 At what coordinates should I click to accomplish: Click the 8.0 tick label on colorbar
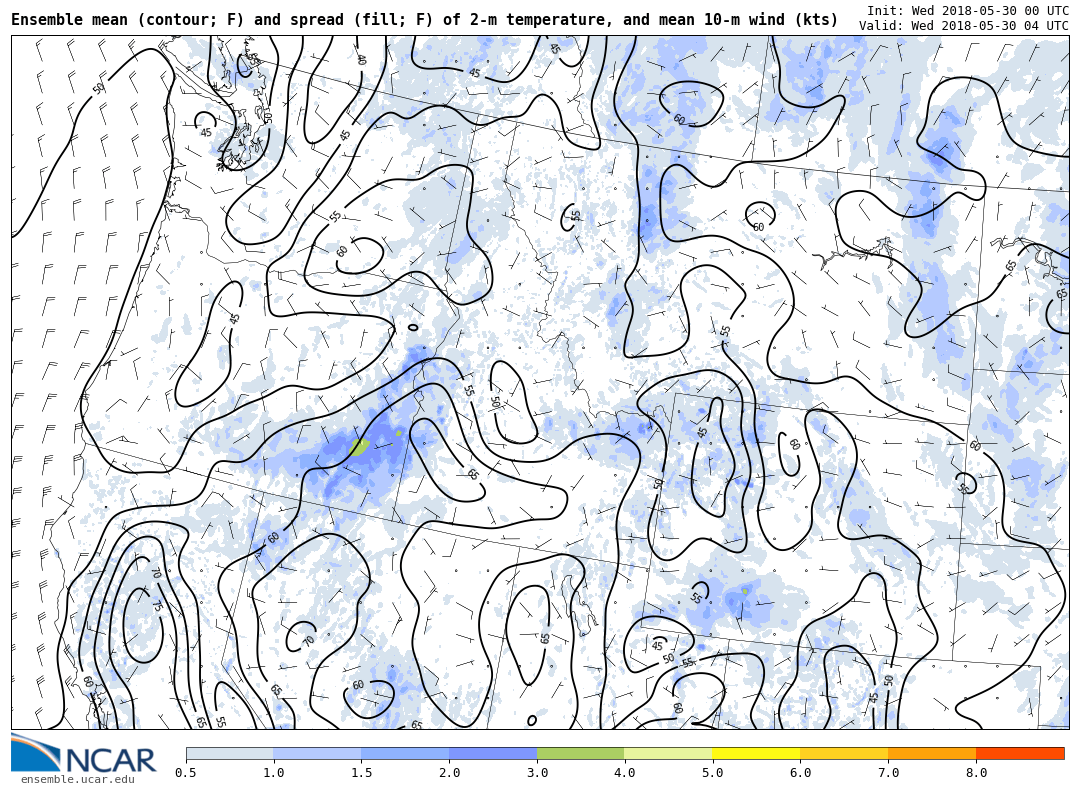976,773
